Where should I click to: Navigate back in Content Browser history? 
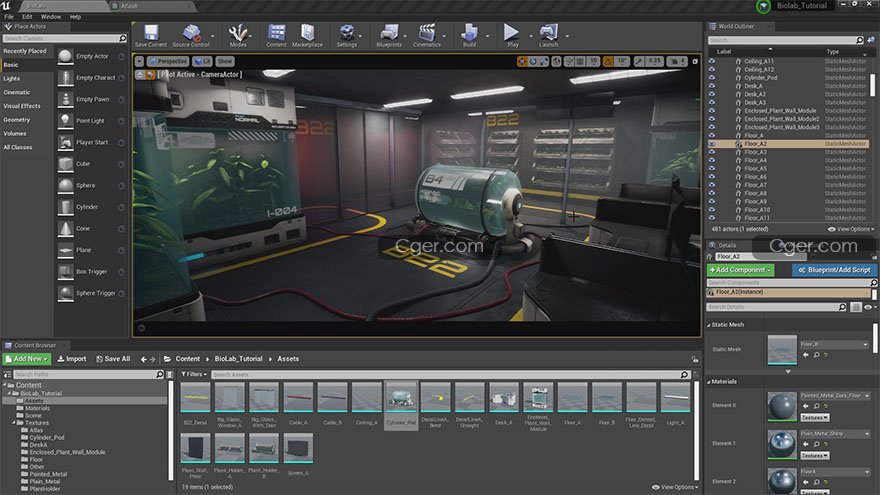tap(144, 359)
